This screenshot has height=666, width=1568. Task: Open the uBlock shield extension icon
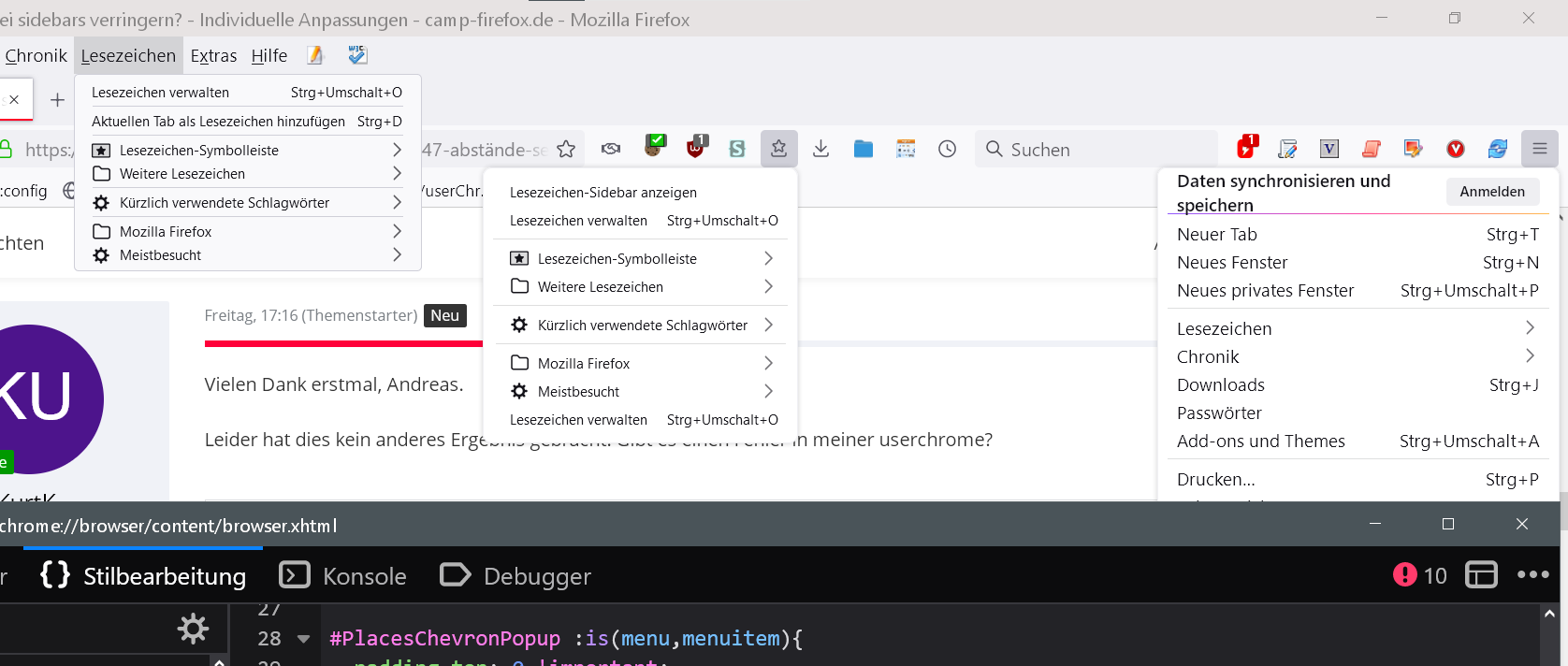[696, 148]
